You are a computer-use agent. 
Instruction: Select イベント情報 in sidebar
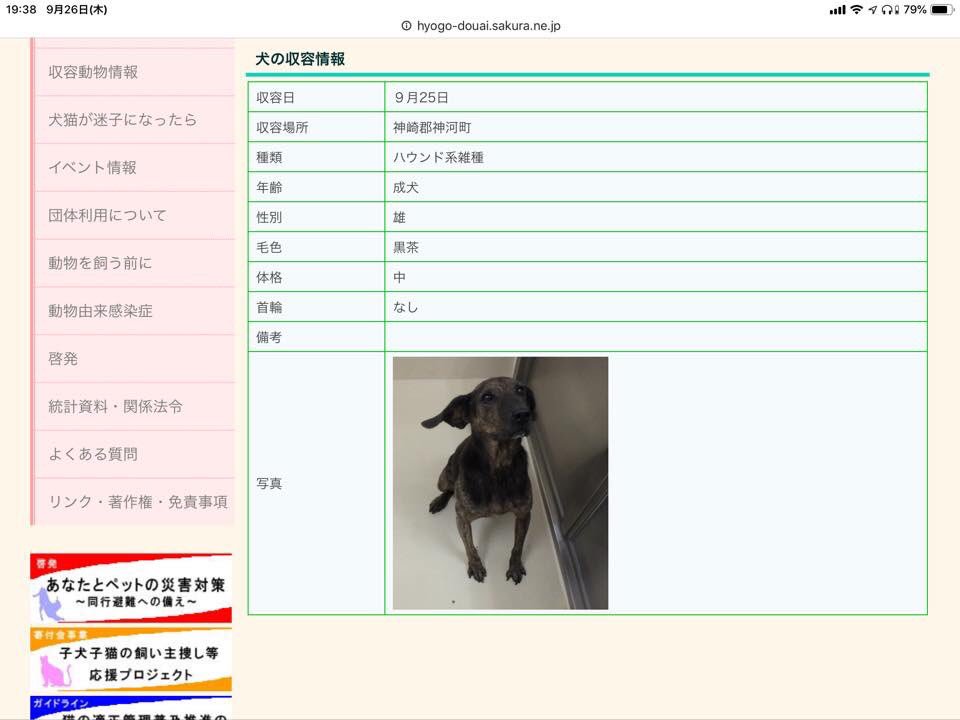135,168
